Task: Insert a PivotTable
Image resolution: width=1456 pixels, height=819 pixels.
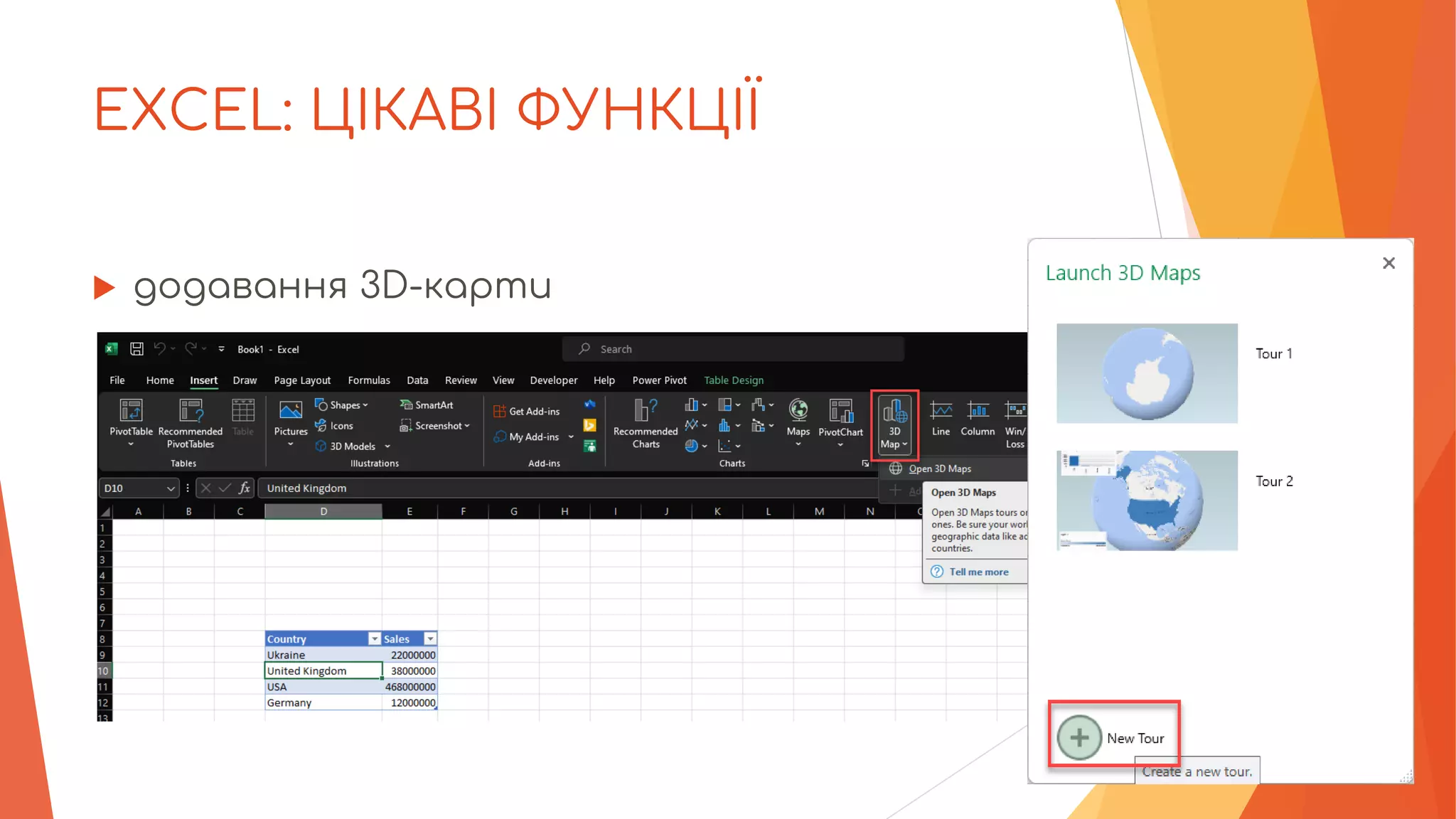Action: click(131, 422)
